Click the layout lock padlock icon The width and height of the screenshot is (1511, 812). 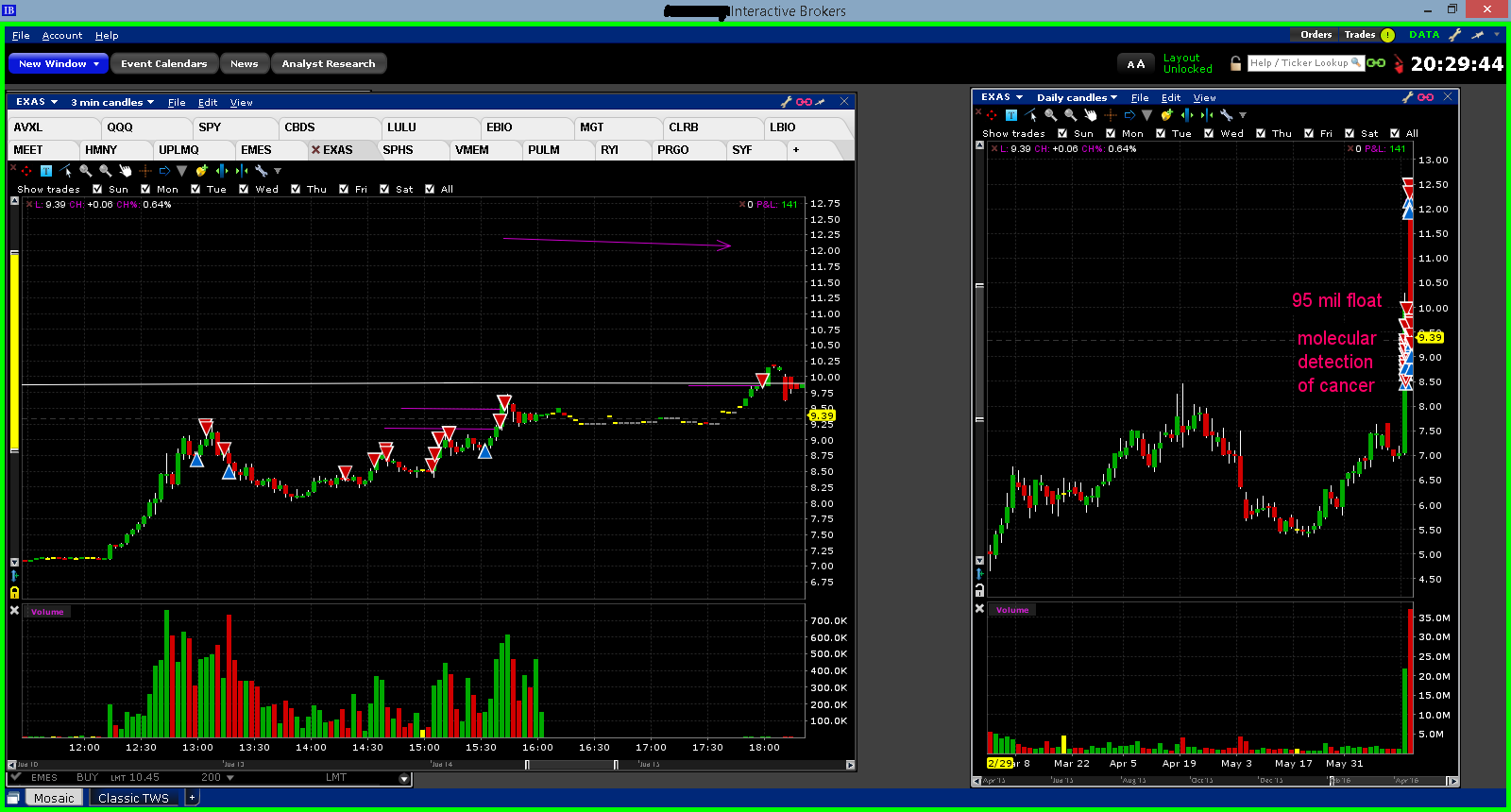1235,63
